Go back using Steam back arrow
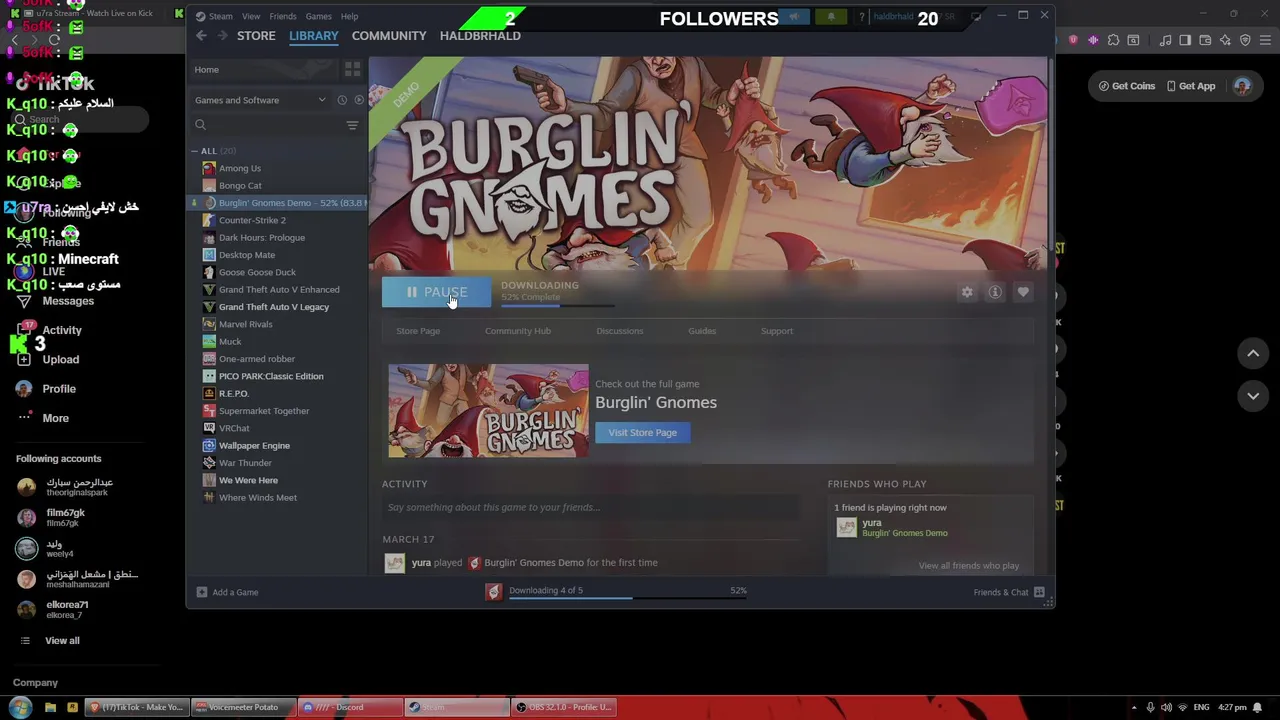This screenshot has height=720, width=1280. pyautogui.click(x=201, y=36)
